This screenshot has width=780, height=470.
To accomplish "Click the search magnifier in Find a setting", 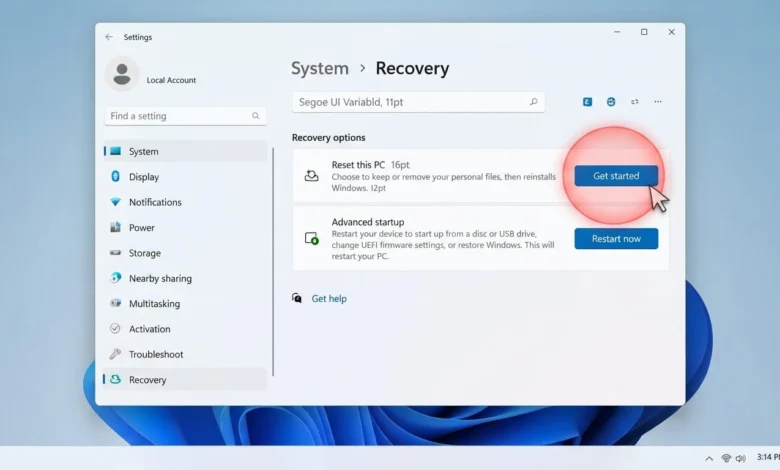I will (x=255, y=116).
